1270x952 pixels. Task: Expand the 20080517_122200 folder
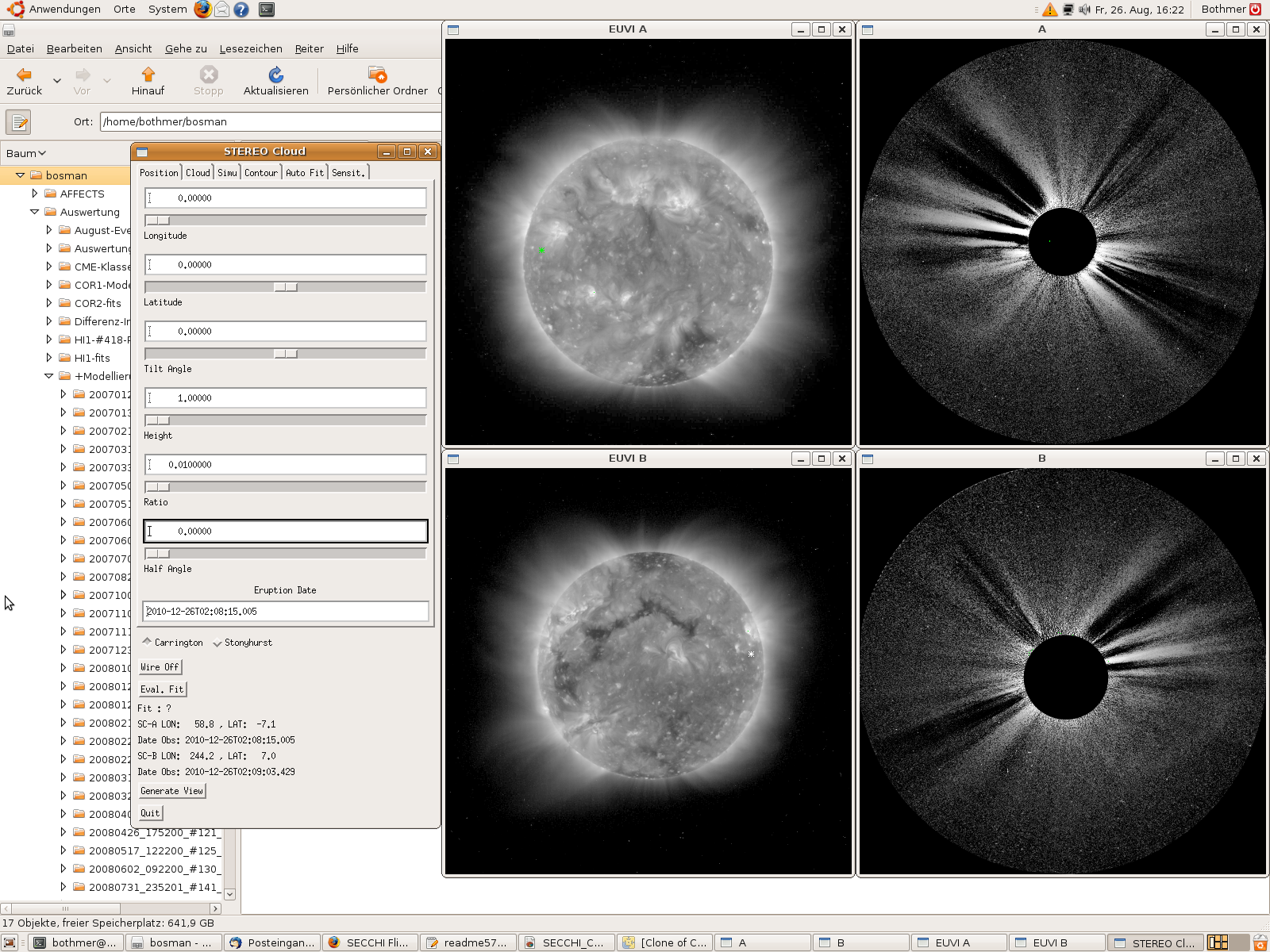point(63,850)
